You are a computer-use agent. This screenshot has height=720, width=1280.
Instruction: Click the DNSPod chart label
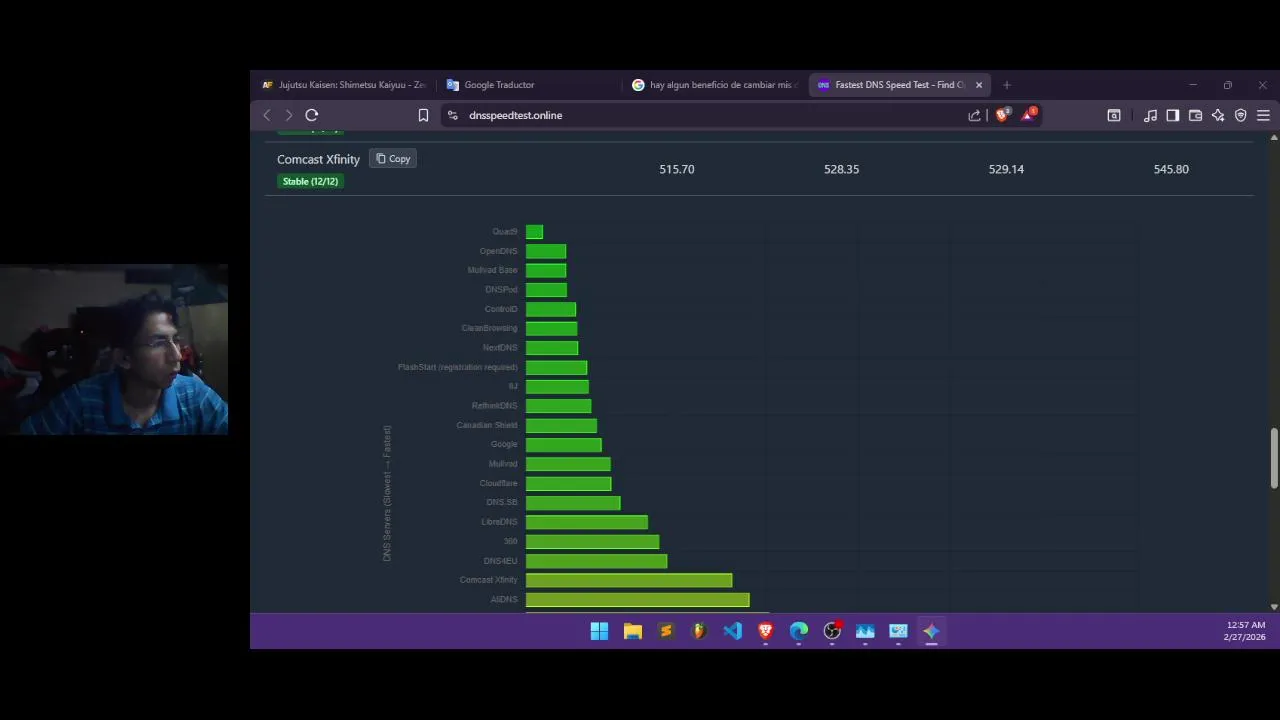502,290
